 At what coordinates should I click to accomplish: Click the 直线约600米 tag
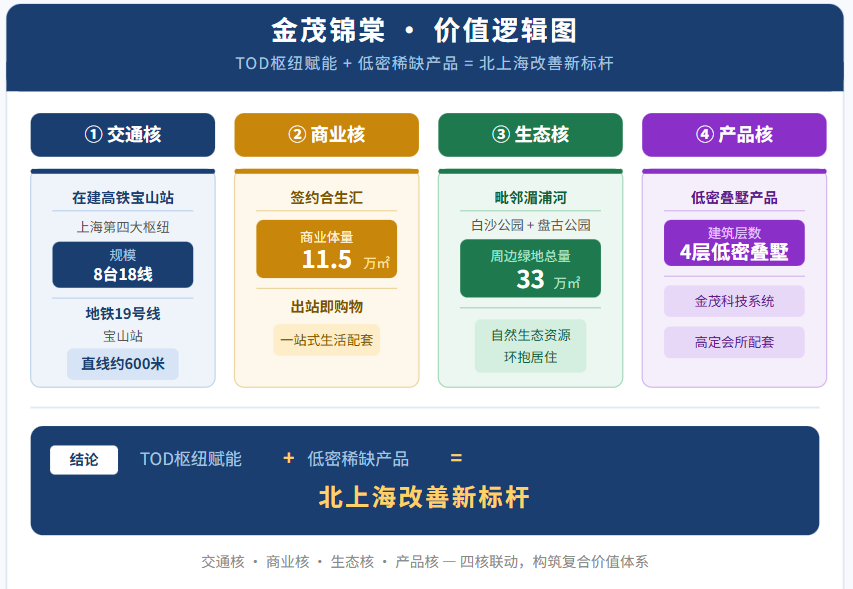click(x=123, y=364)
